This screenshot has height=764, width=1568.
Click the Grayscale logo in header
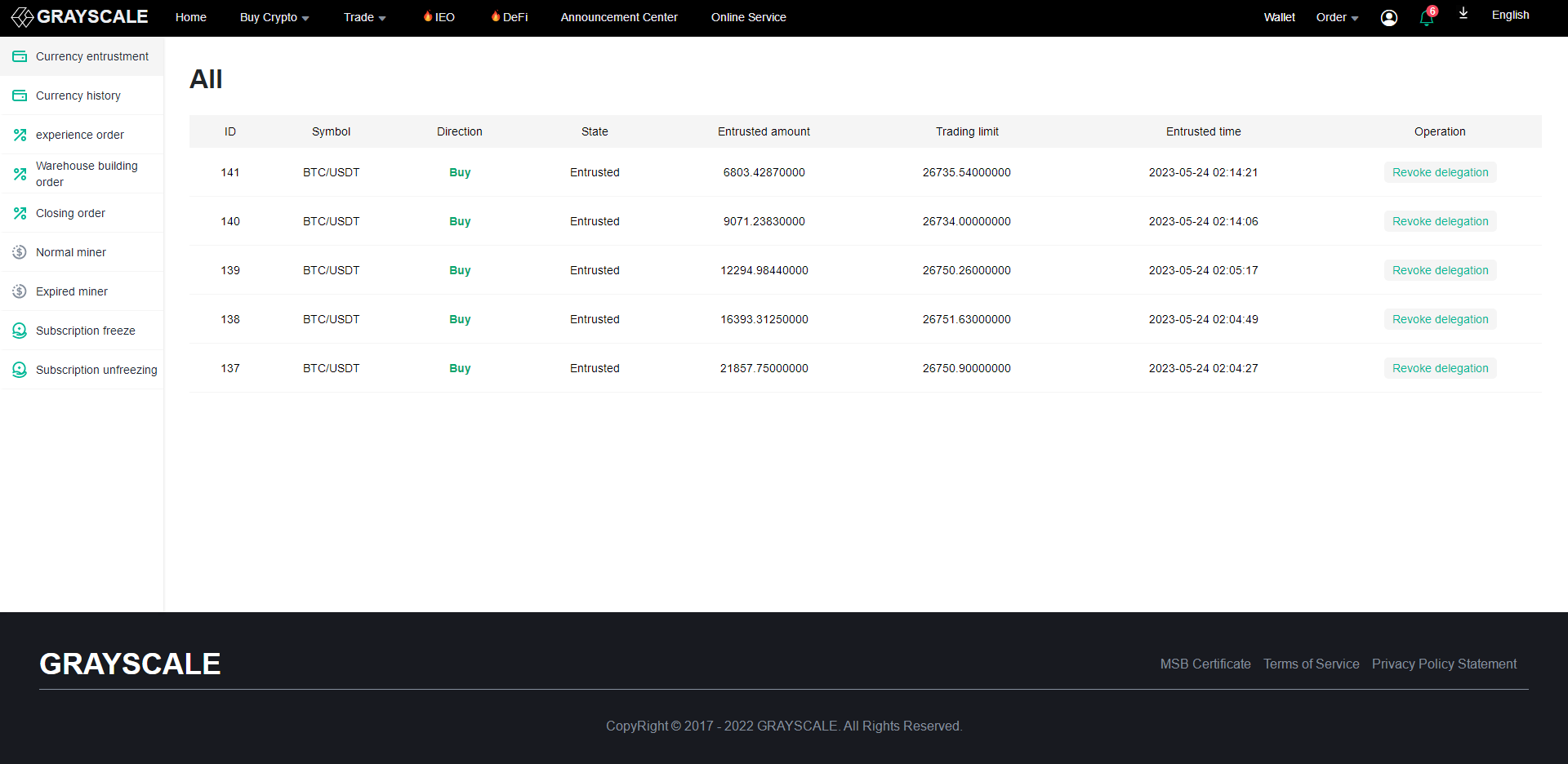(x=80, y=17)
